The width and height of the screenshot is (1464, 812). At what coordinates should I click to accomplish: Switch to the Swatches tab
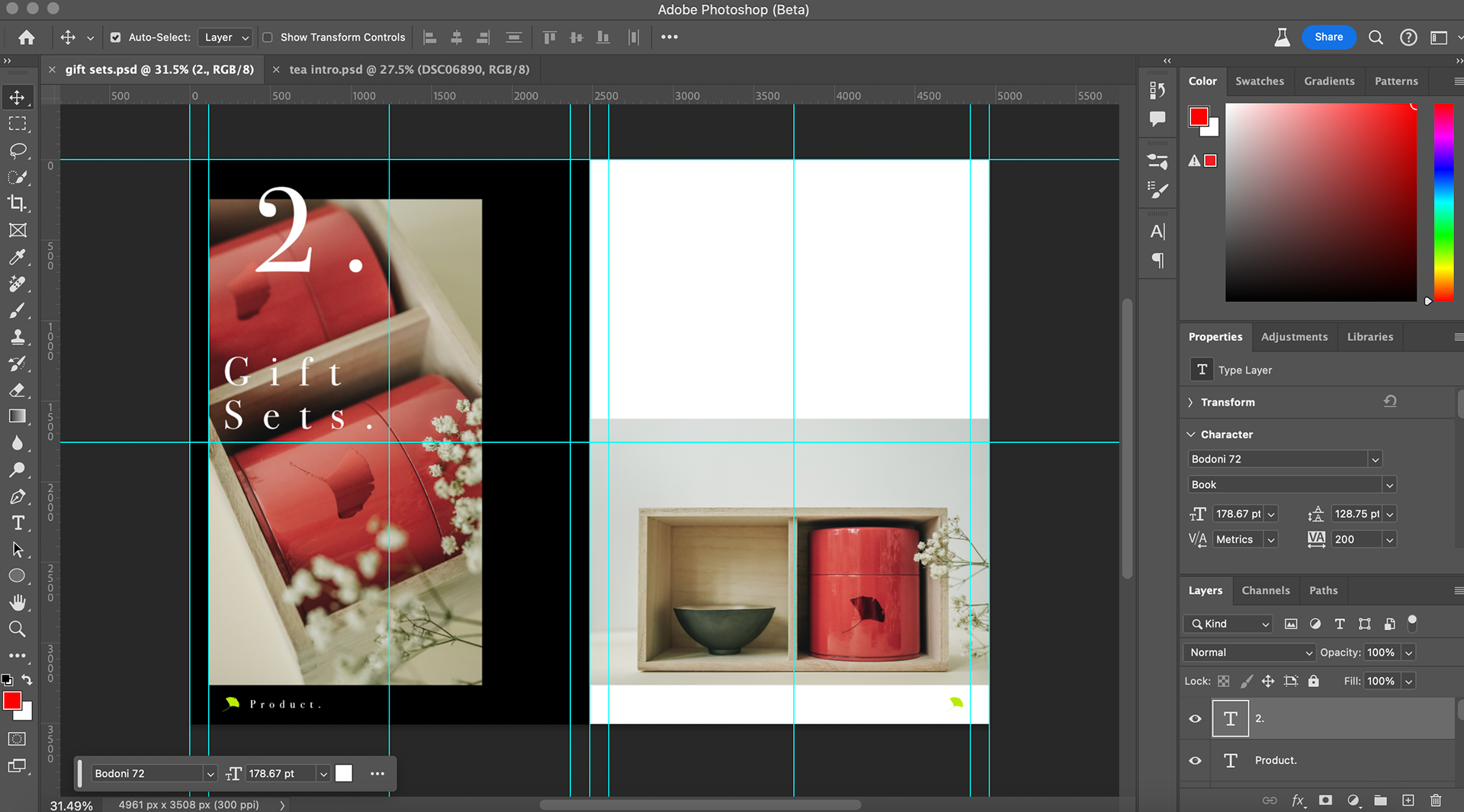pyautogui.click(x=1259, y=81)
